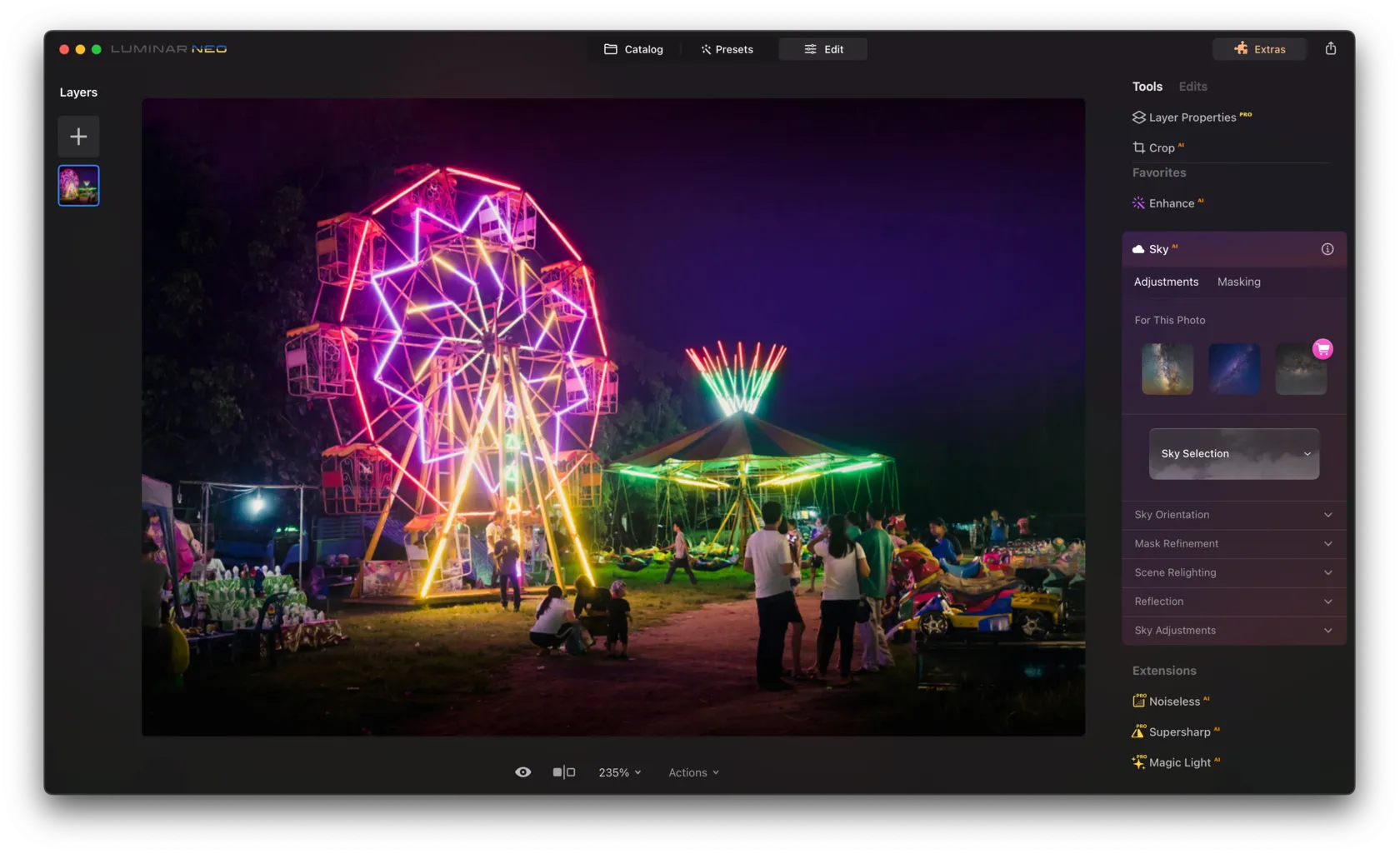The height and width of the screenshot is (854, 1400).
Task: Open the 235% zoom level dropdown
Action: tap(619, 772)
